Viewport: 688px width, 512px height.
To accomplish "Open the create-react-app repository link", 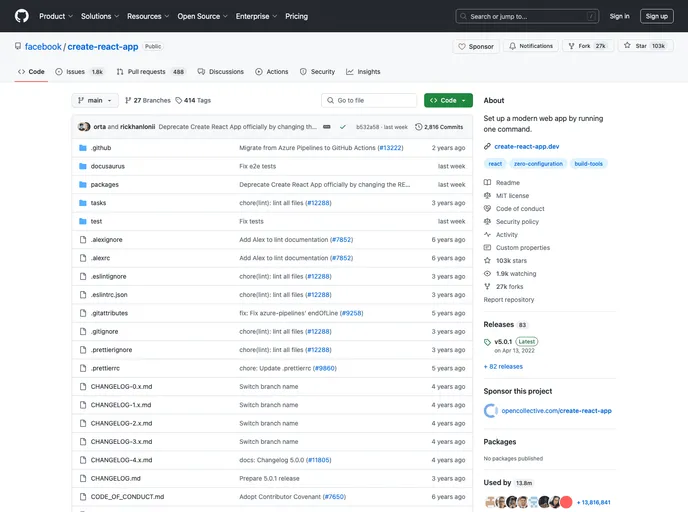I will point(103,47).
